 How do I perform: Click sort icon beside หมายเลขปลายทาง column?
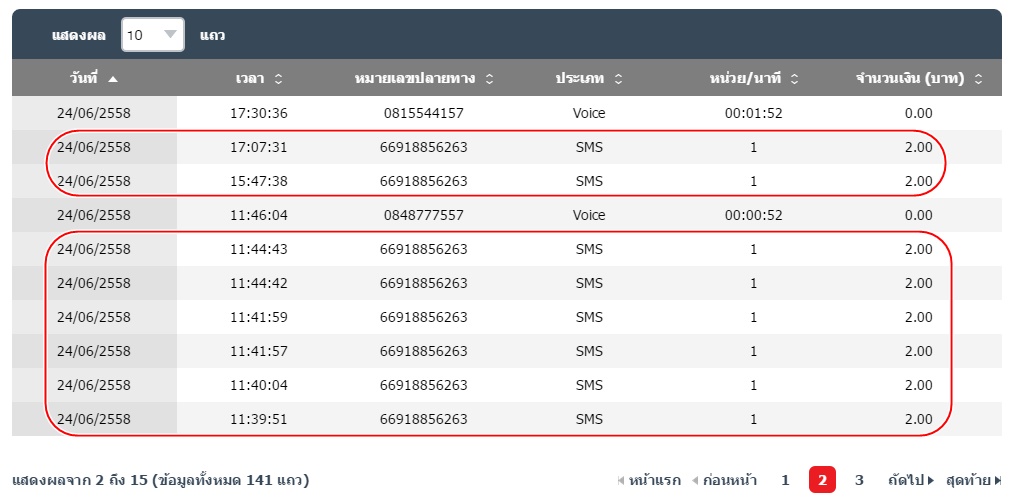489,79
